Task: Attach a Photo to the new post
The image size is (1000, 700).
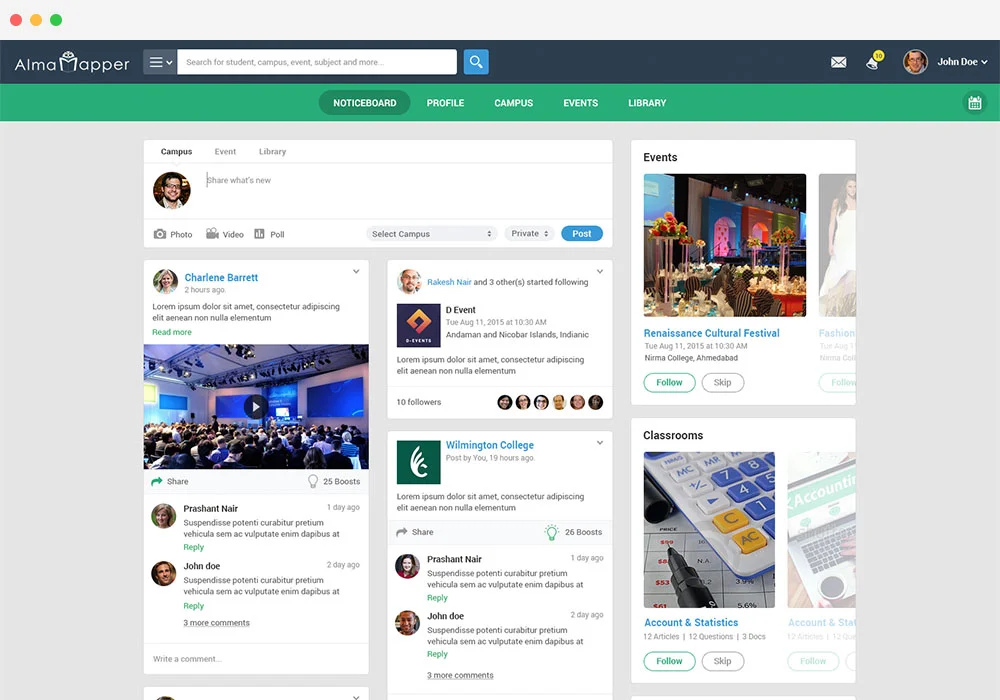Action: pyautogui.click(x=172, y=233)
